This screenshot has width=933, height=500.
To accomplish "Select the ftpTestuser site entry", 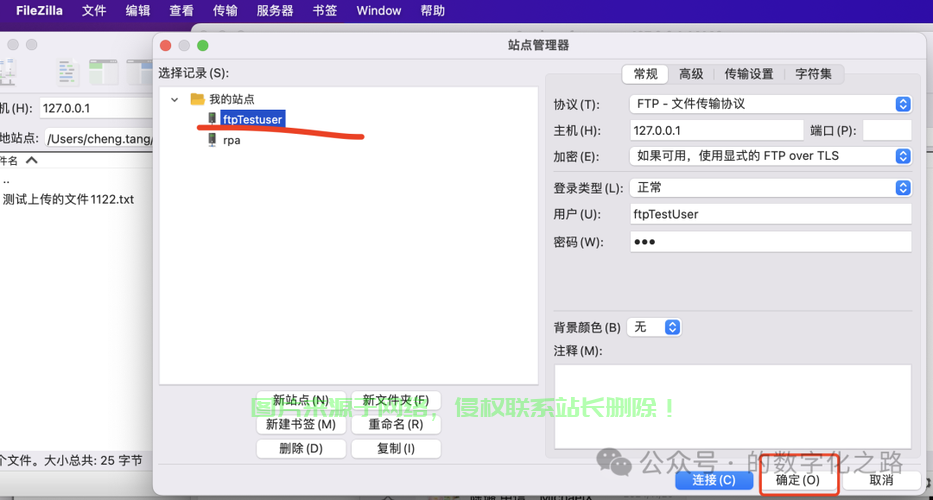I will pyautogui.click(x=252, y=120).
